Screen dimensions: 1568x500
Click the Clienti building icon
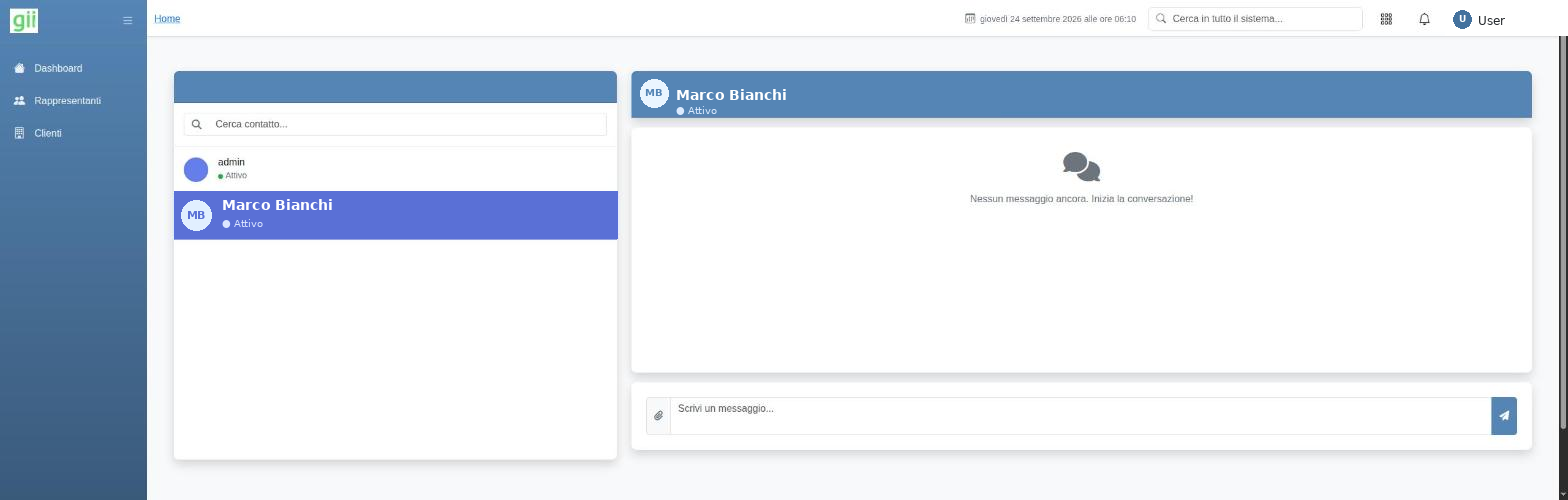point(19,133)
